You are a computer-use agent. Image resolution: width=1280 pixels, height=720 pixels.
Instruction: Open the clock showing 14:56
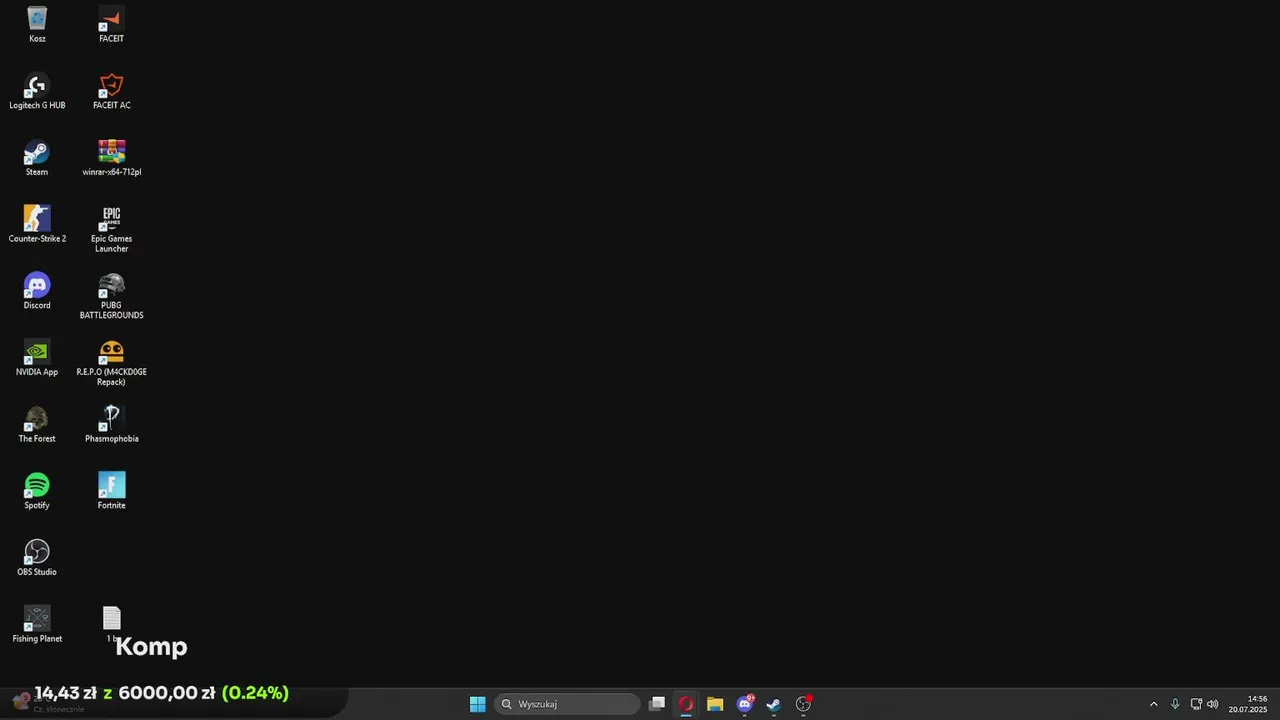[1248, 704]
